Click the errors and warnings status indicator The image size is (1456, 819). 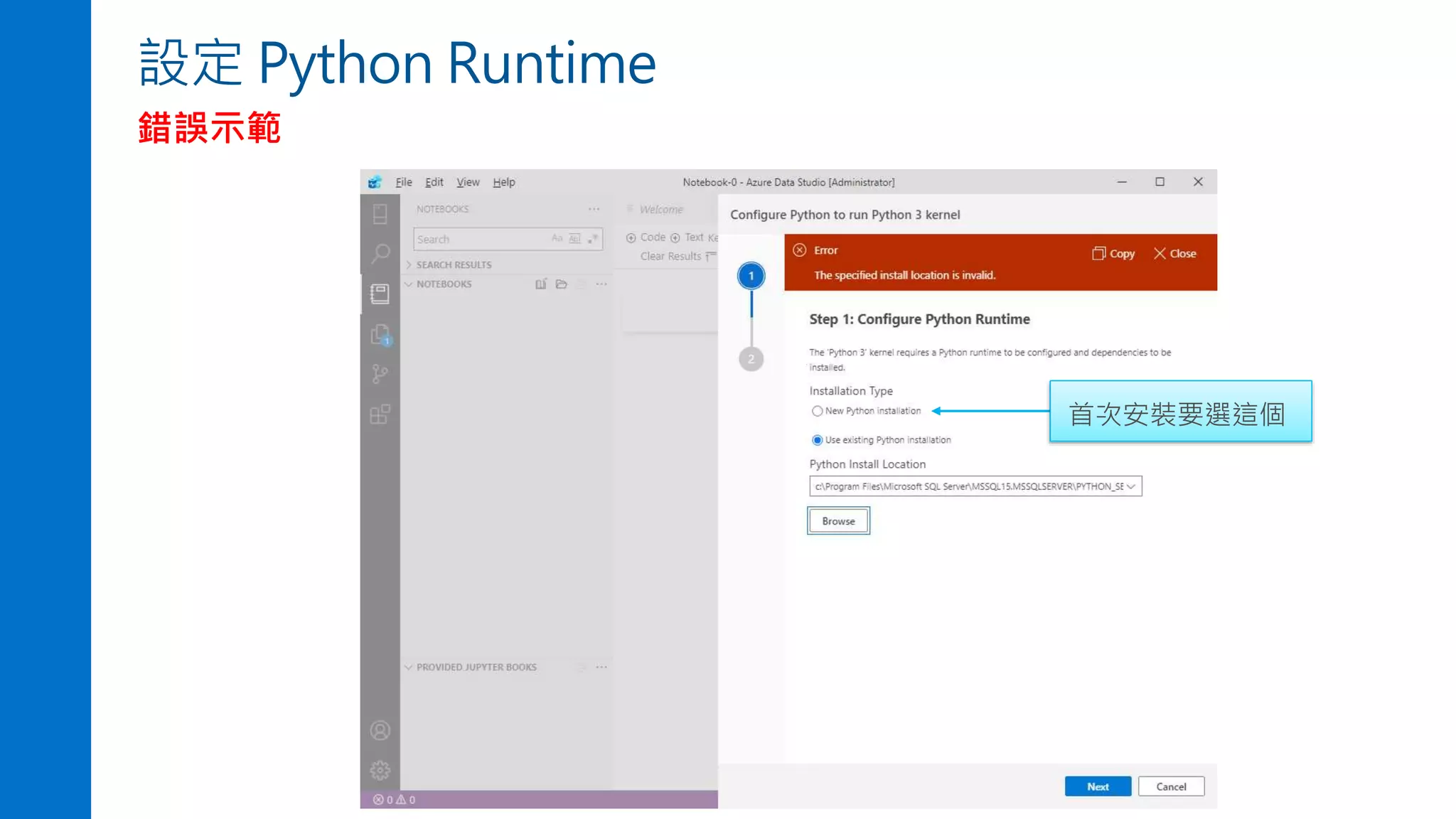[395, 800]
